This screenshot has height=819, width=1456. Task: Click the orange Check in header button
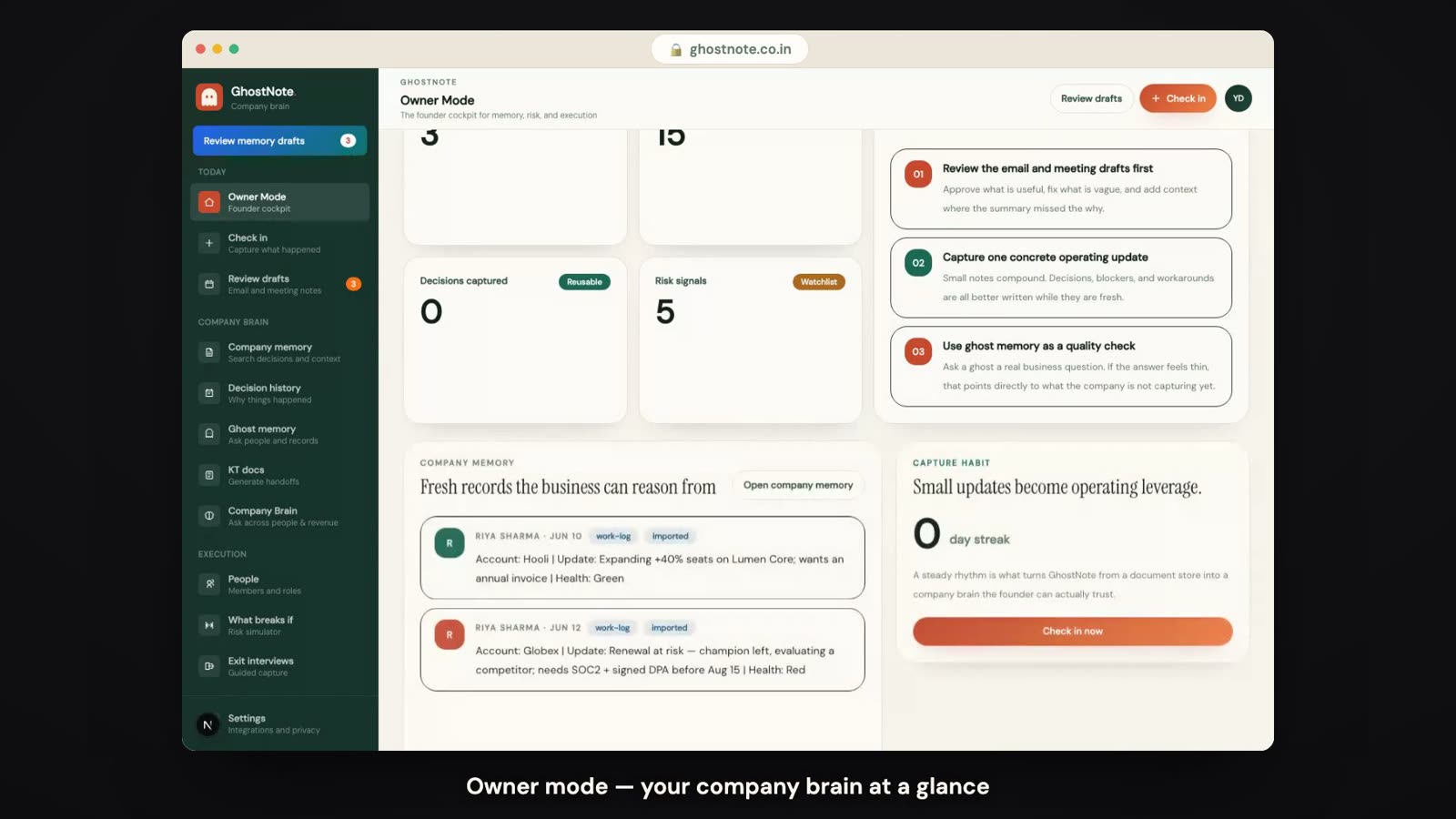(1178, 98)
